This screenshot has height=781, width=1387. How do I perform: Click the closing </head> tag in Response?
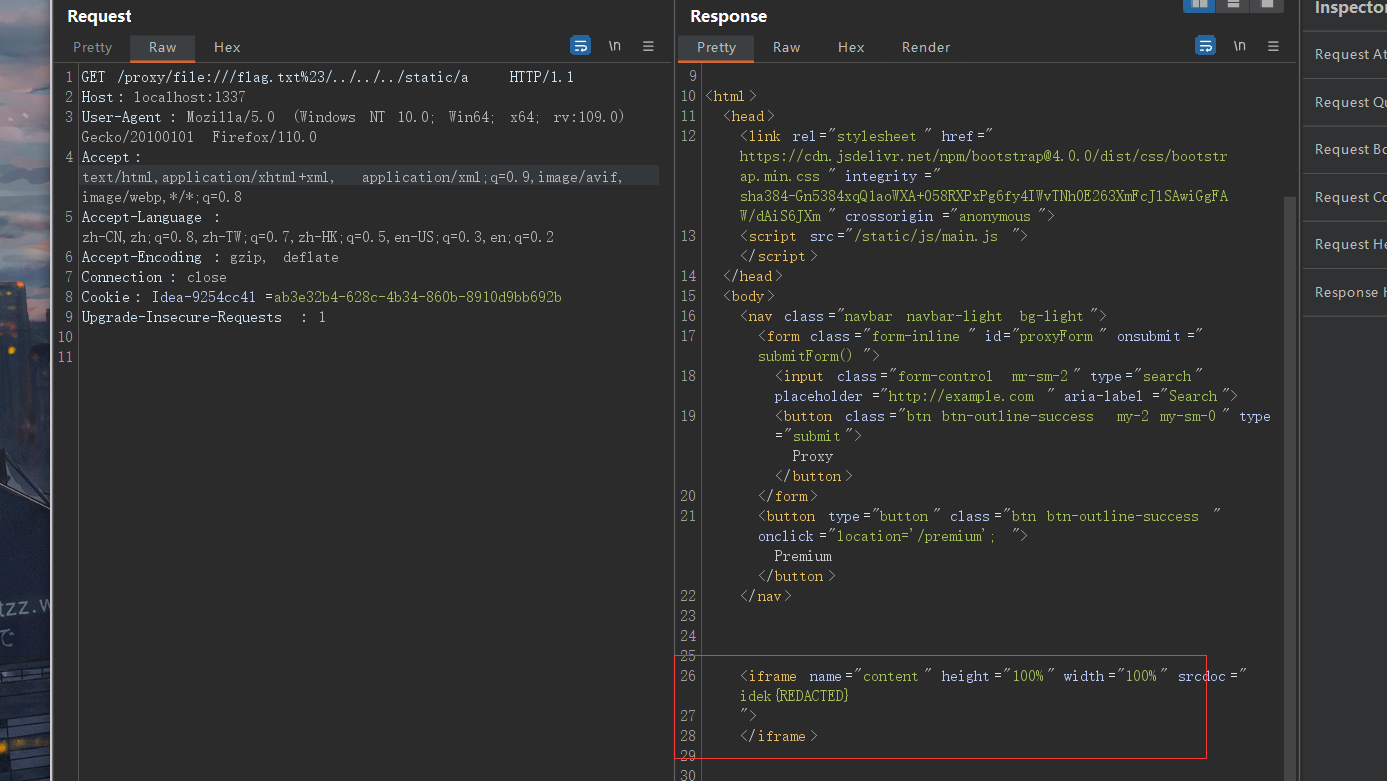coord(752,276)
